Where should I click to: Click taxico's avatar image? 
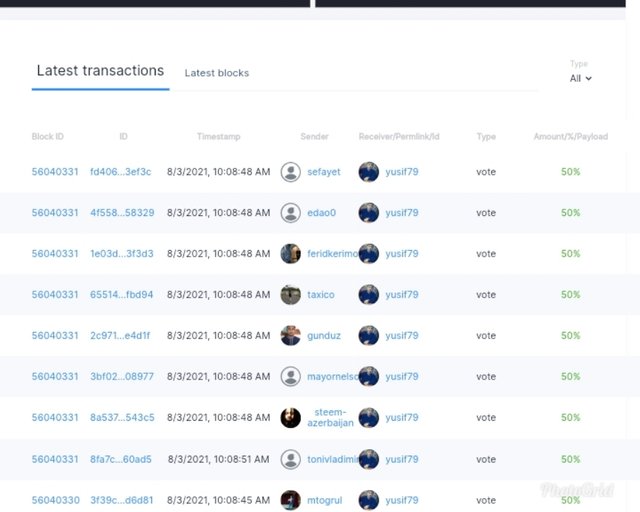pyautogui.click(x=291, y=294)
